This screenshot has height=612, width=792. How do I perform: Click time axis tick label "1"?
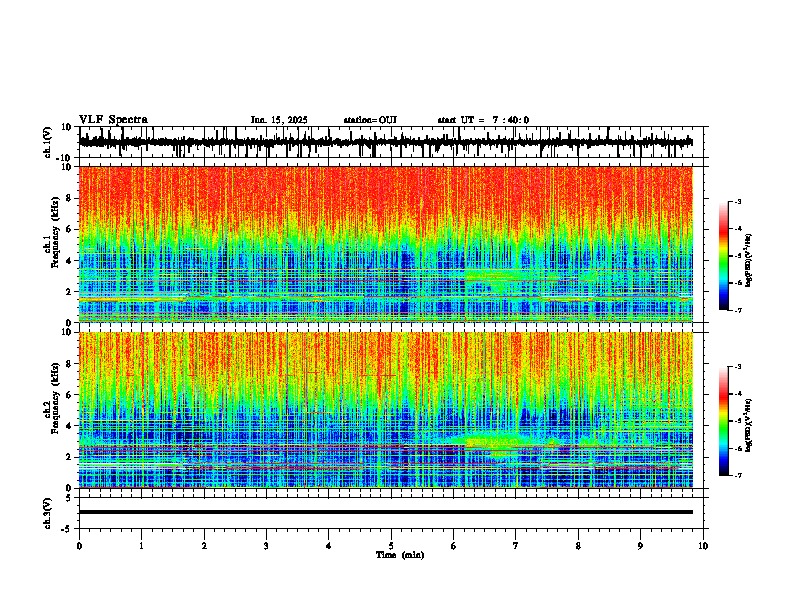pyautogui.click(x=141, y=546)
